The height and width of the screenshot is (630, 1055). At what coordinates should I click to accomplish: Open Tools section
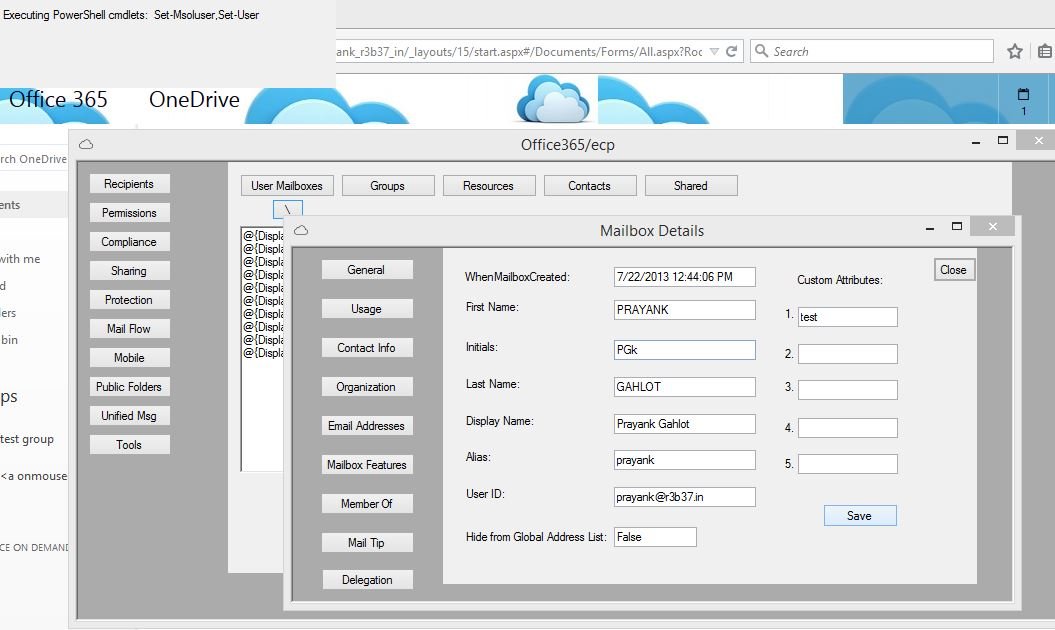point(129,444)
